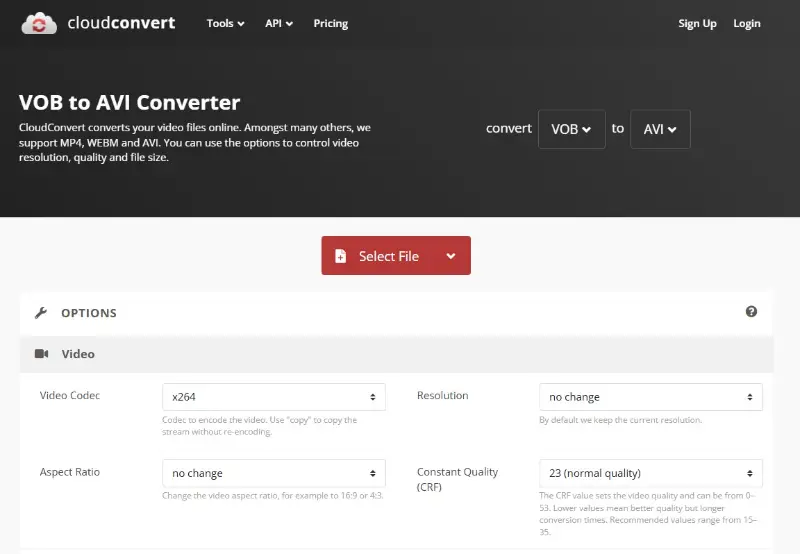The height and width of the screenshot is (554, 800).
Task: Click the OPTIONS heading text
Action: tap(89, 313)
